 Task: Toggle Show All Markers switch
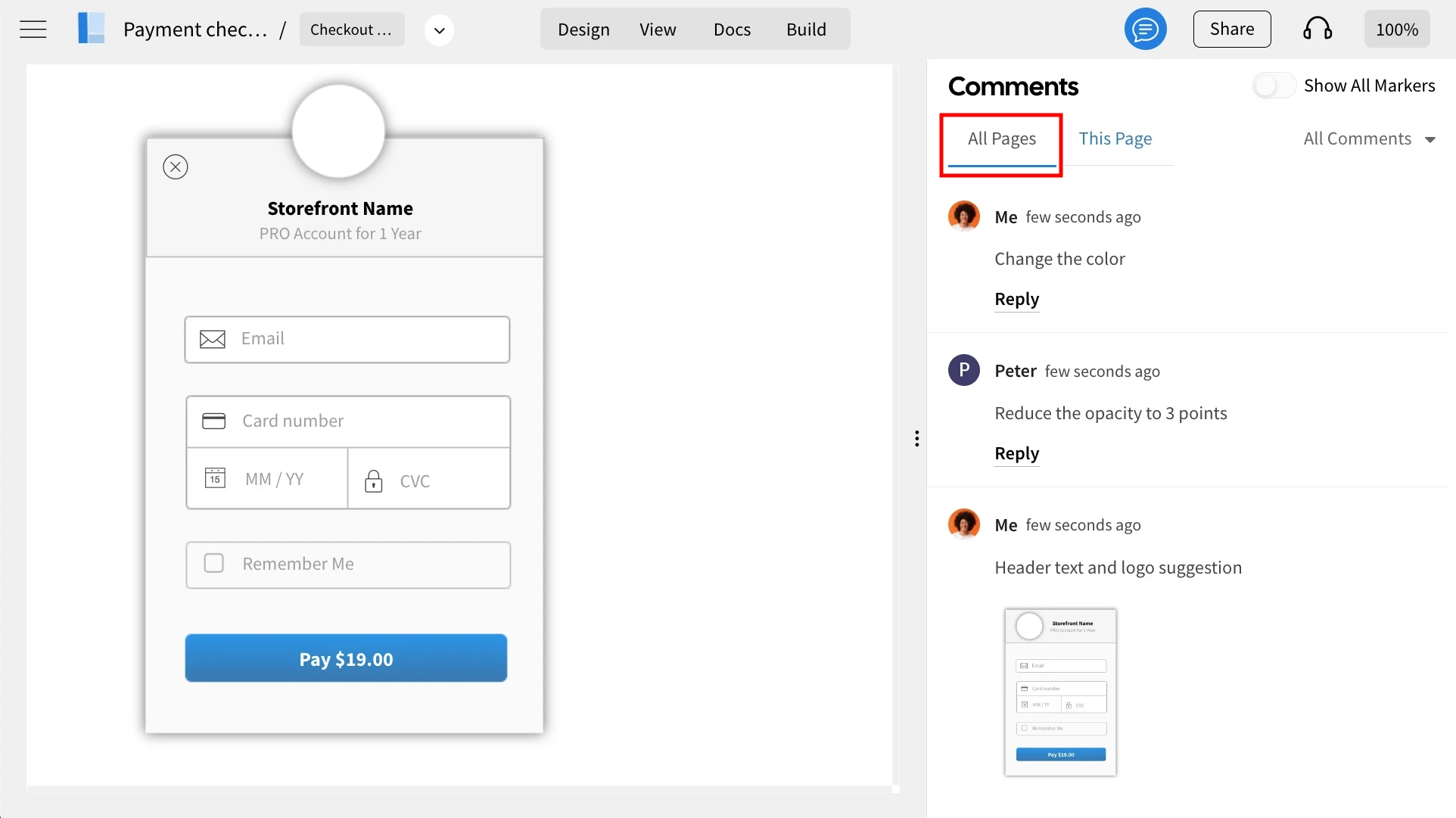coord(1274,86)
